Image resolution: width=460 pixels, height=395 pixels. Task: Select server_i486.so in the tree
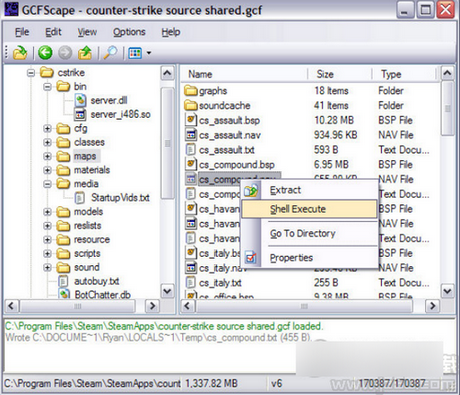tap(120, 114)
